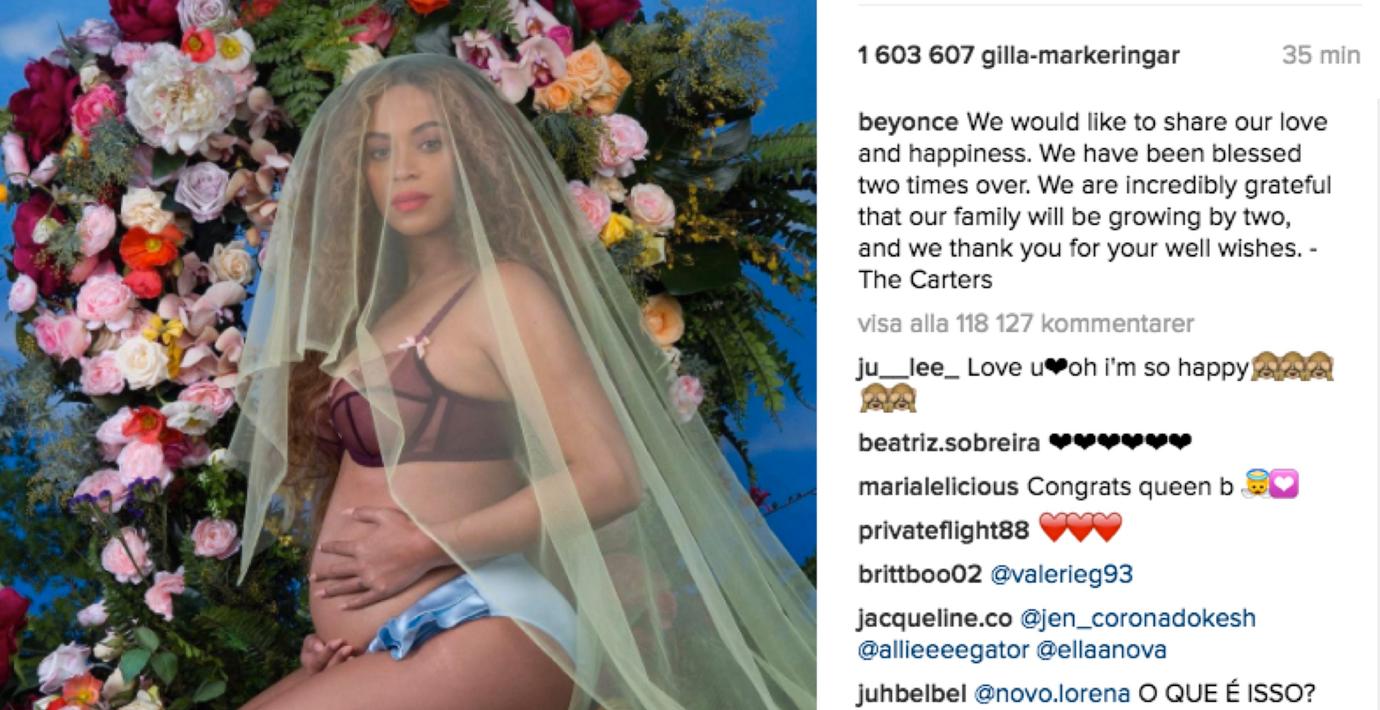Open jacqueline.co commenter profile
1380x710 pixels.
pyautogui.click(x=935, y=619)
